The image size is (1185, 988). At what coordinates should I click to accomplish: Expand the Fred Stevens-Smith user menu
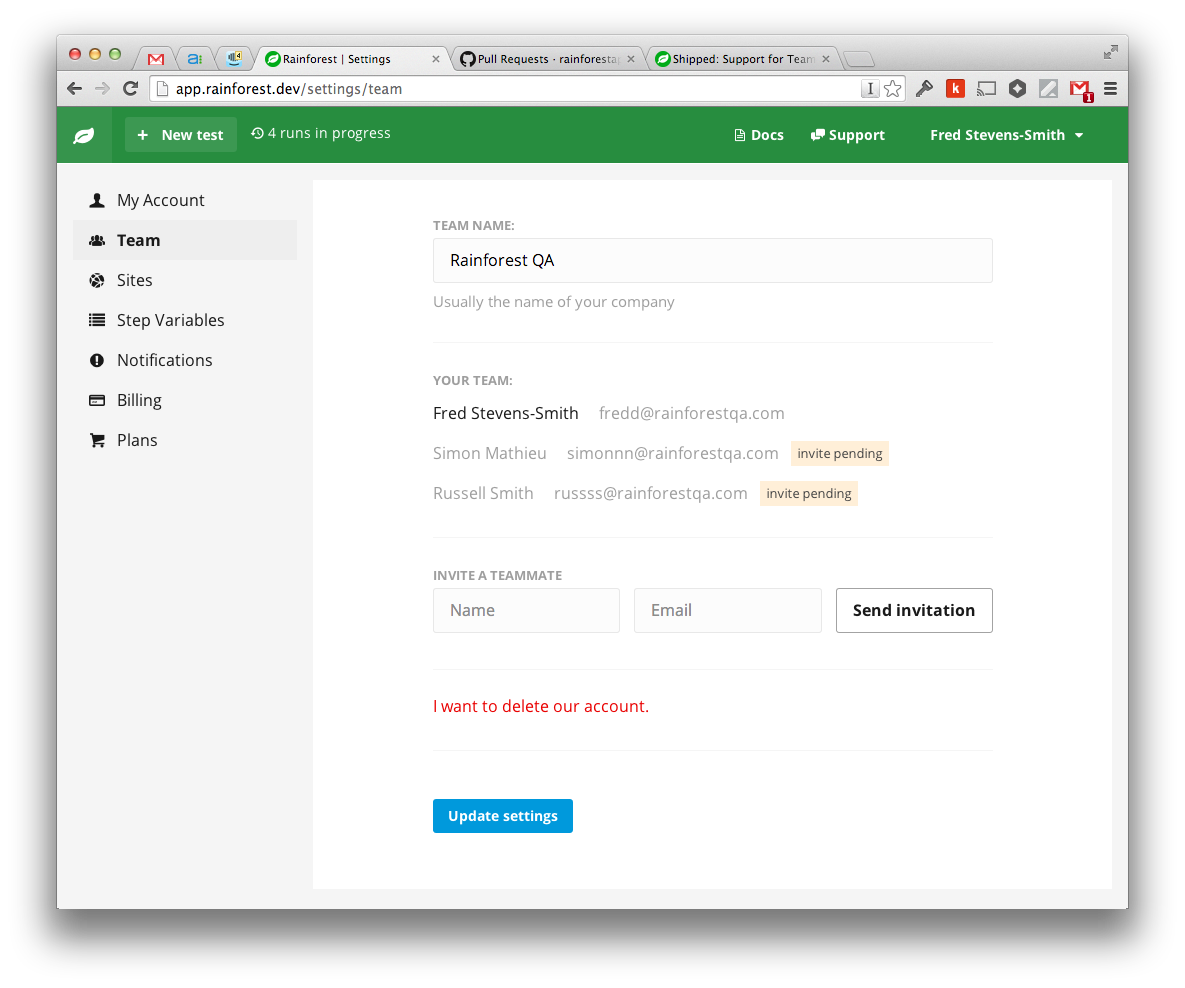[1007, 135]
